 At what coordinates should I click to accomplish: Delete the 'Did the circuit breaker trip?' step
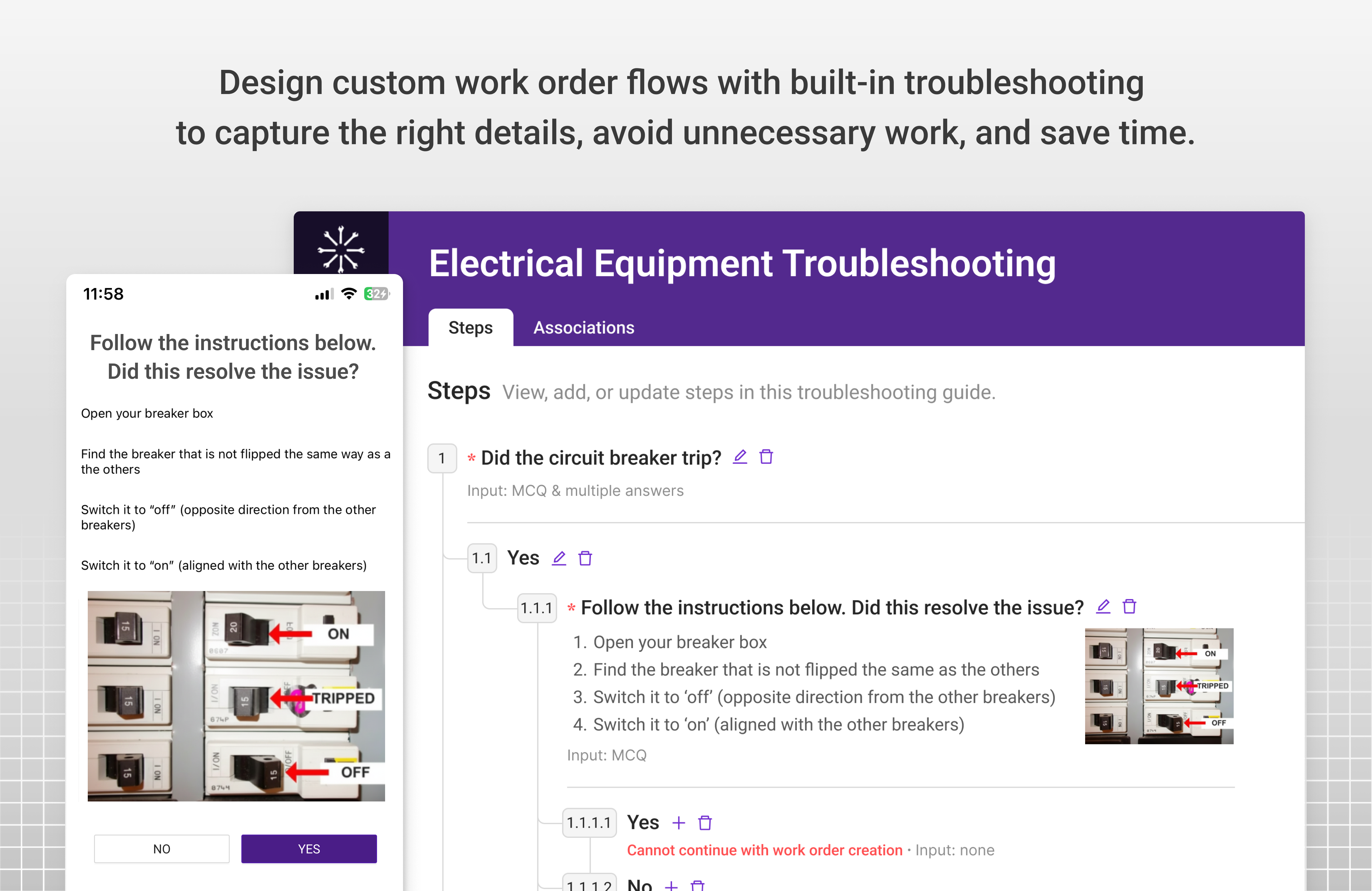pyautogui.click(x=766, y=457)
